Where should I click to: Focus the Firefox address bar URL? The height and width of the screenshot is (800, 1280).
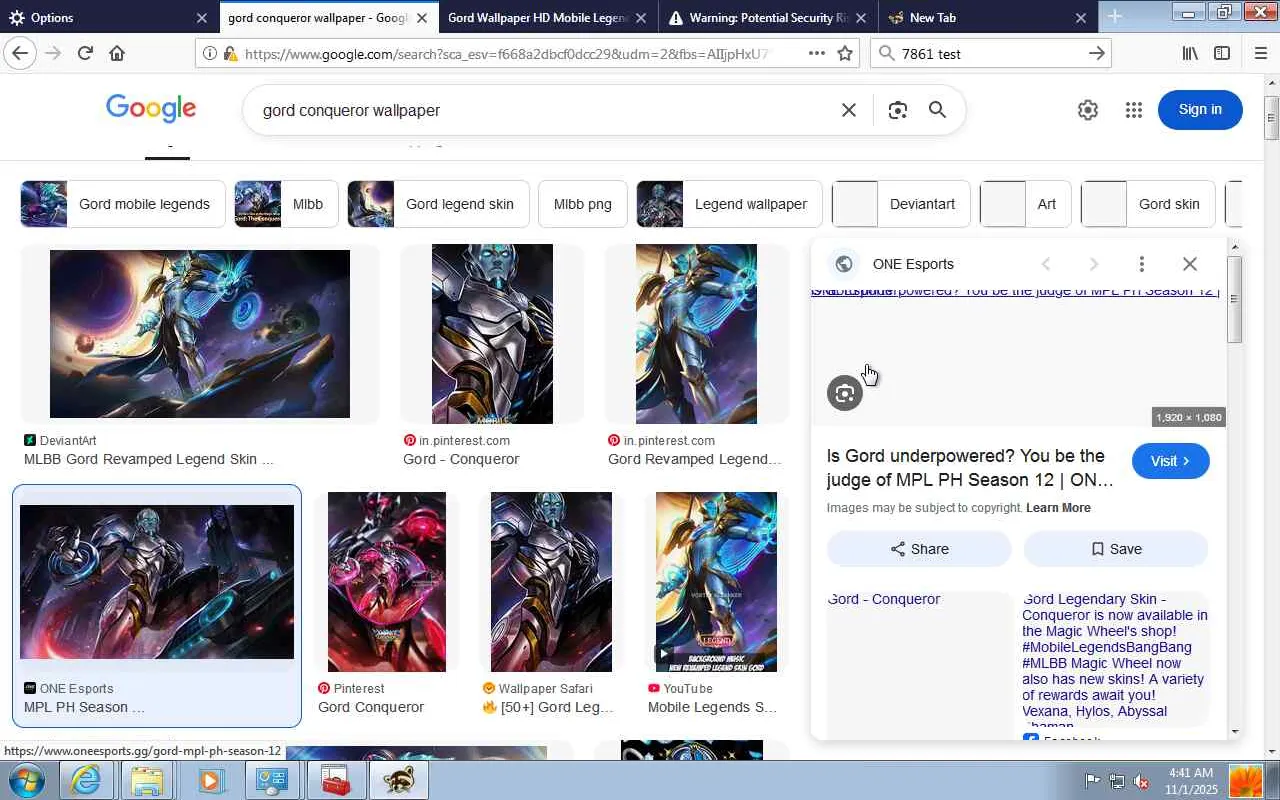(506, 54)
